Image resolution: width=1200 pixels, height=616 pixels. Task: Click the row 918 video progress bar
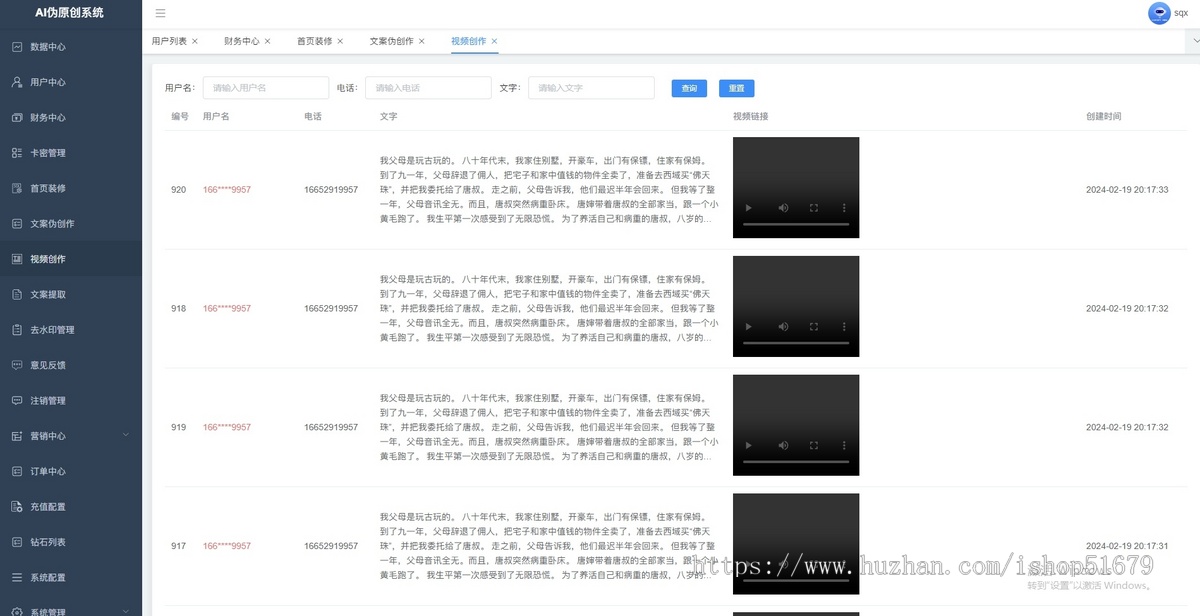[796, 343]
